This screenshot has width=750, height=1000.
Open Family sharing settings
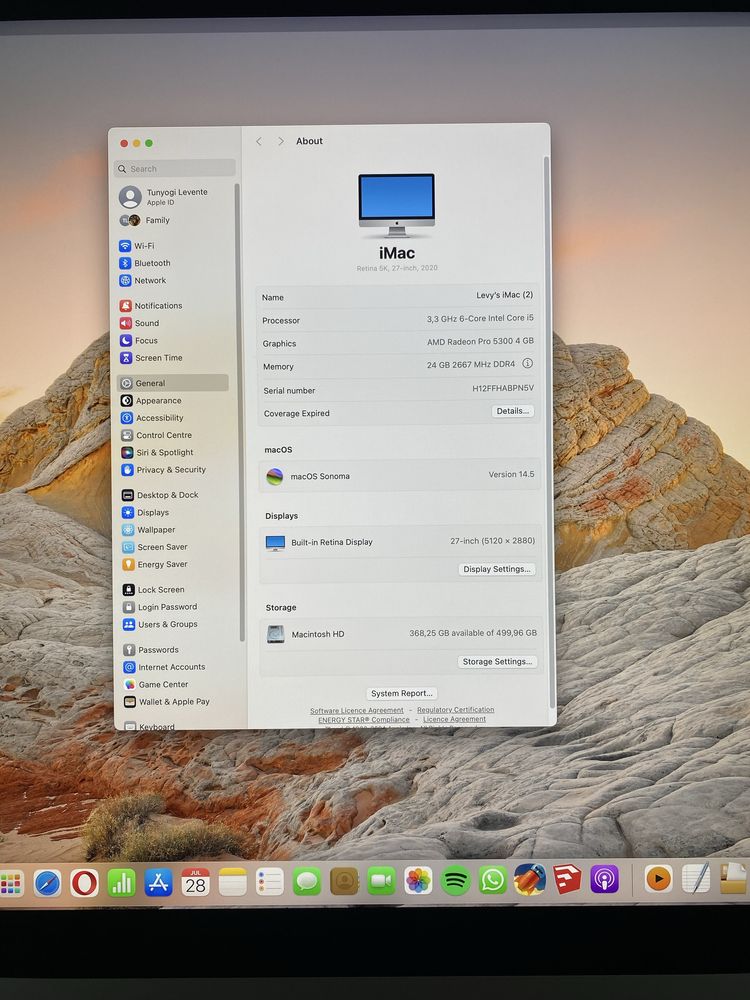(145, 220)
